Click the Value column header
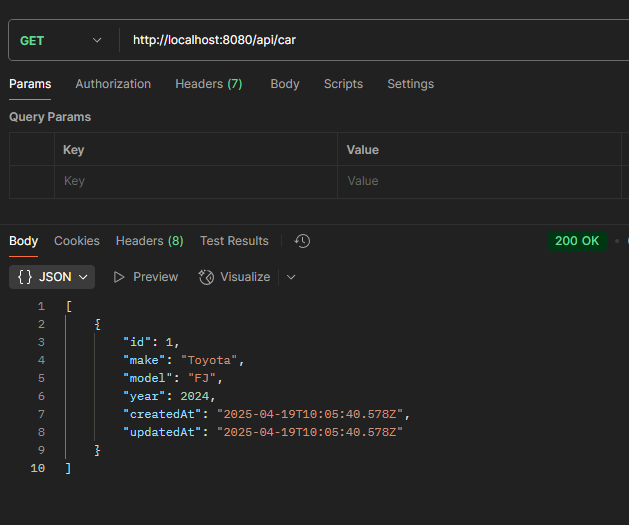This screenshot has height=525, width=629. (363, 150)
